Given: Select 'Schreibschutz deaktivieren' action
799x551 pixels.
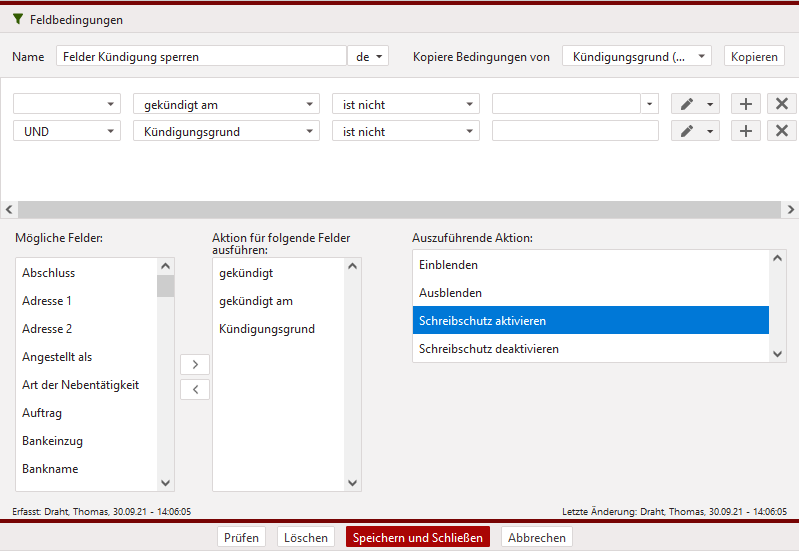Looking at the screenshot, I should pos(489,349).
